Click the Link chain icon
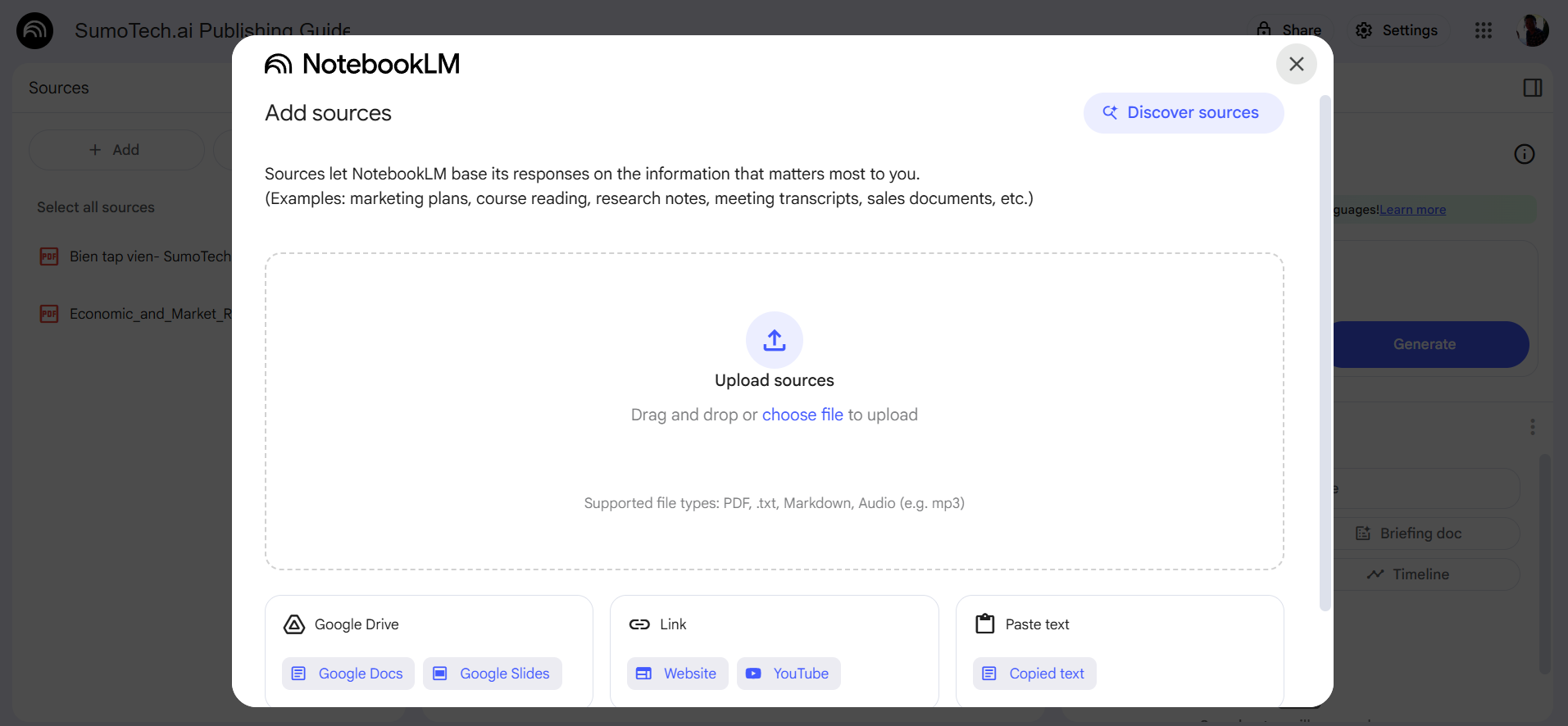The image size is (1568, 726). pyautogui.click(x=639, y=624)
